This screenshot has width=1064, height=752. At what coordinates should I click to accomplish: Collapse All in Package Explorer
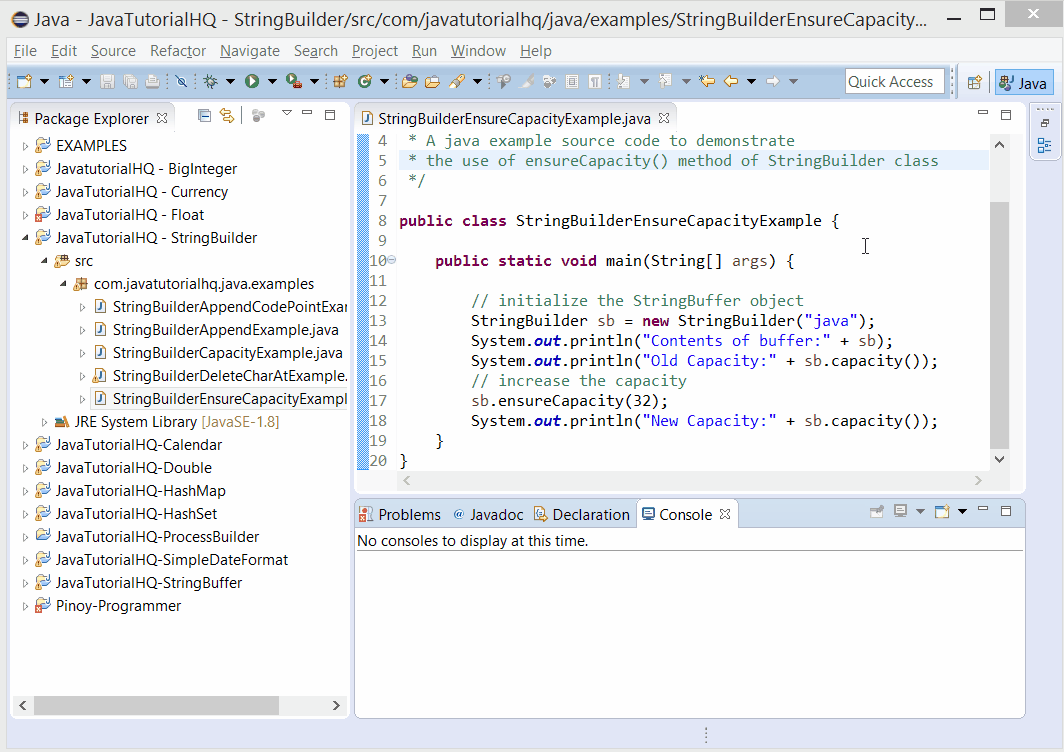pyautogui.click(x=205, y=116)
